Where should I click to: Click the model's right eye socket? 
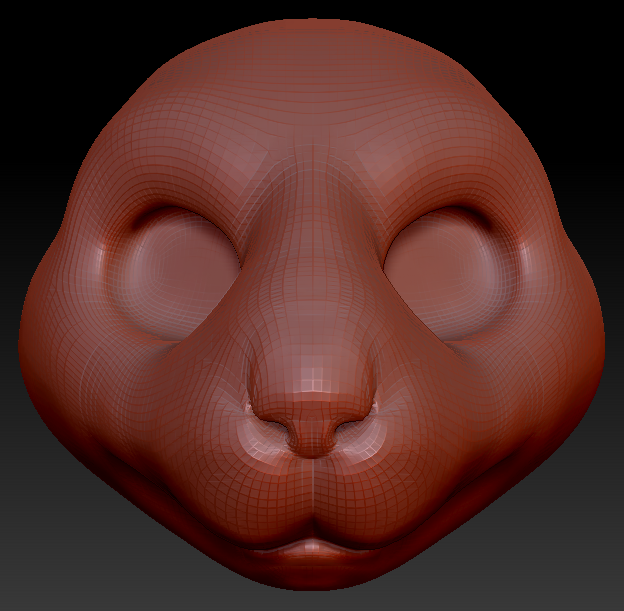tap(445, 267)
